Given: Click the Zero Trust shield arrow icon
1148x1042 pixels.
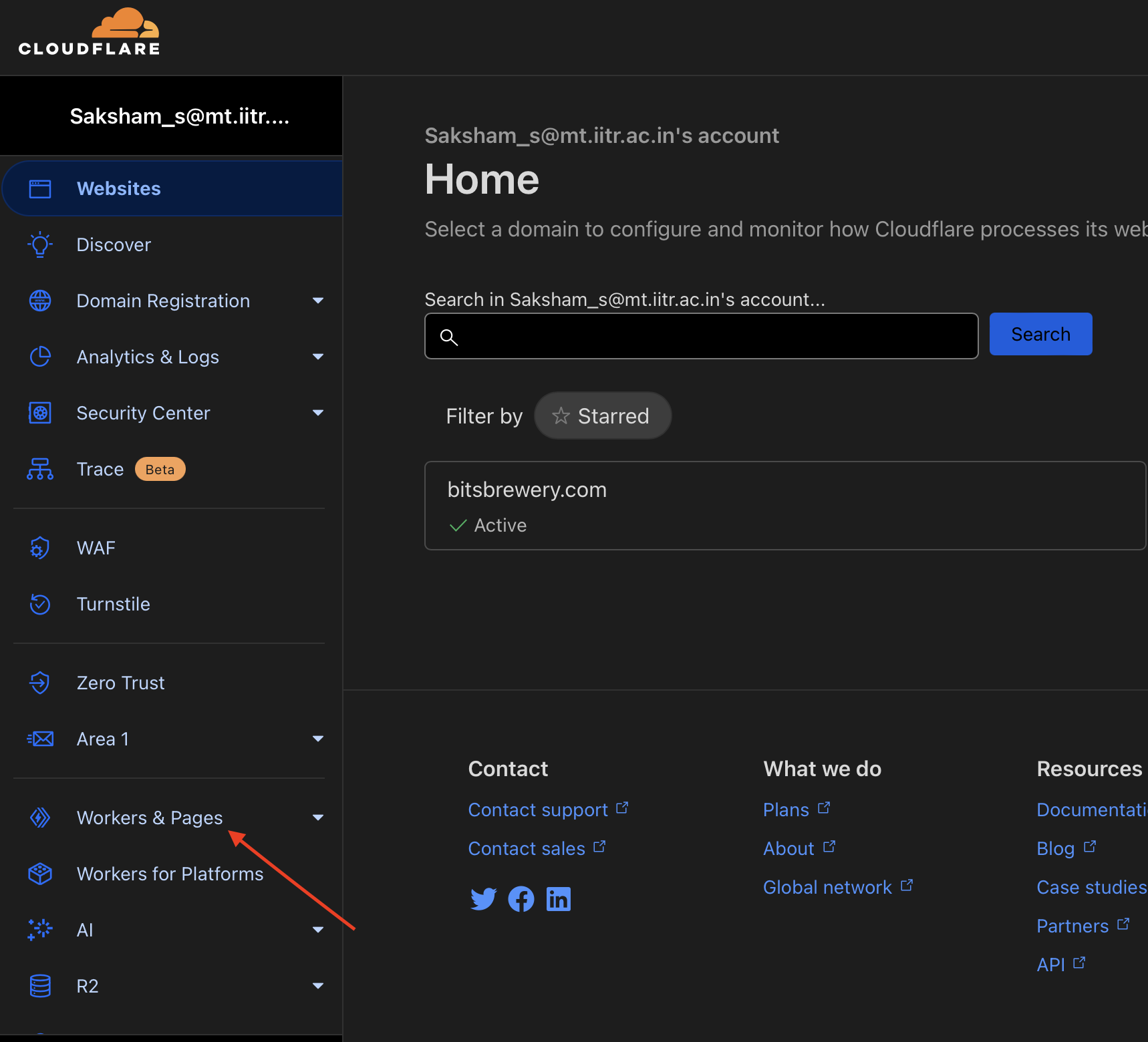Looking at the screenshot, I should point(40,683).
